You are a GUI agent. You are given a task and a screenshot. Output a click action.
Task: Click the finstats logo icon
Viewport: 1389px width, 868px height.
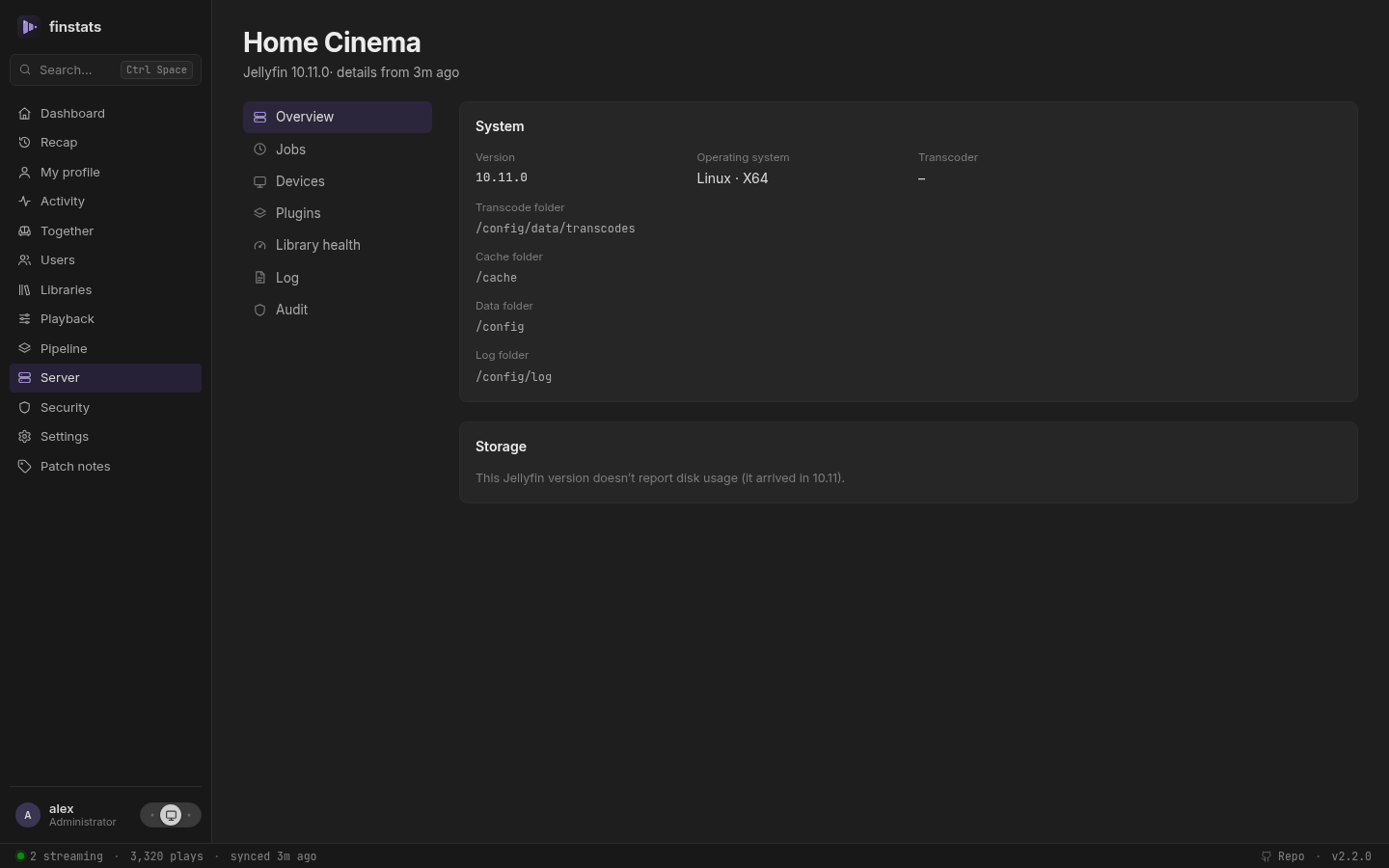28,27
